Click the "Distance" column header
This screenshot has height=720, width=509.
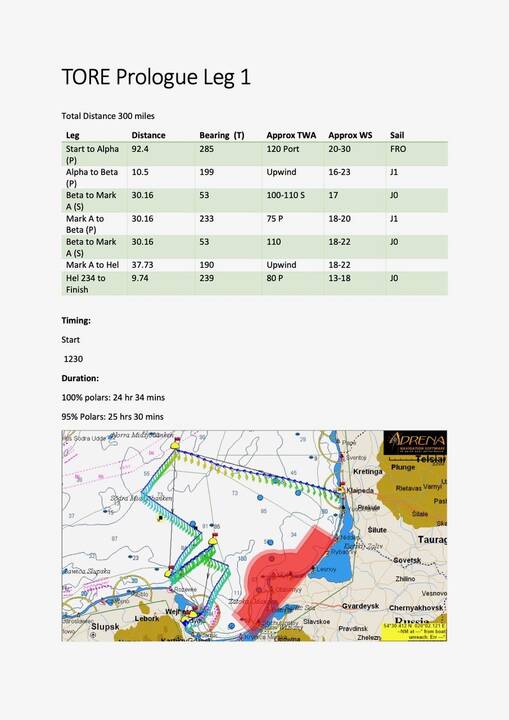(x=148, y=135)
